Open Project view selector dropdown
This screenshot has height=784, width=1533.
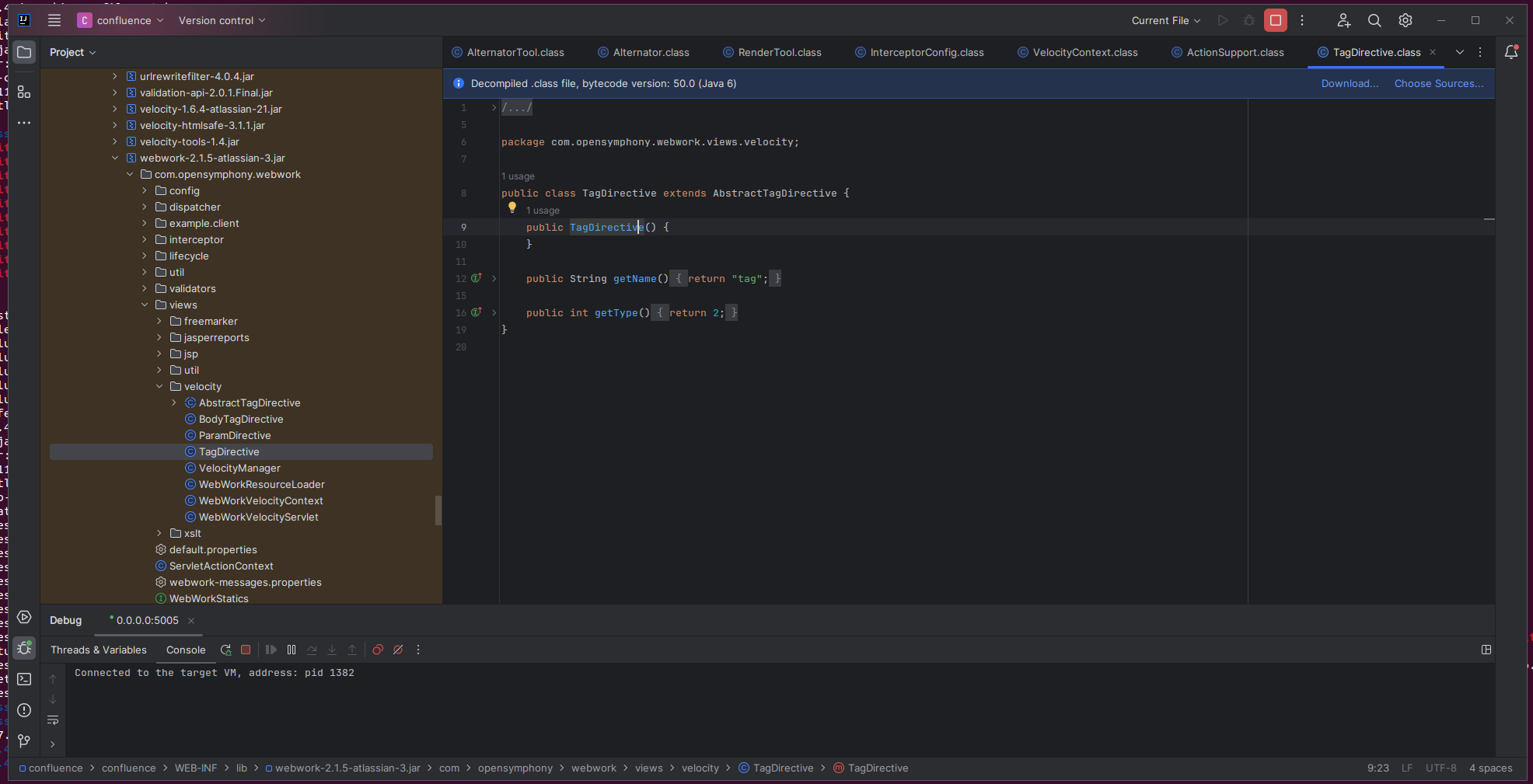[x=72, y=52]
